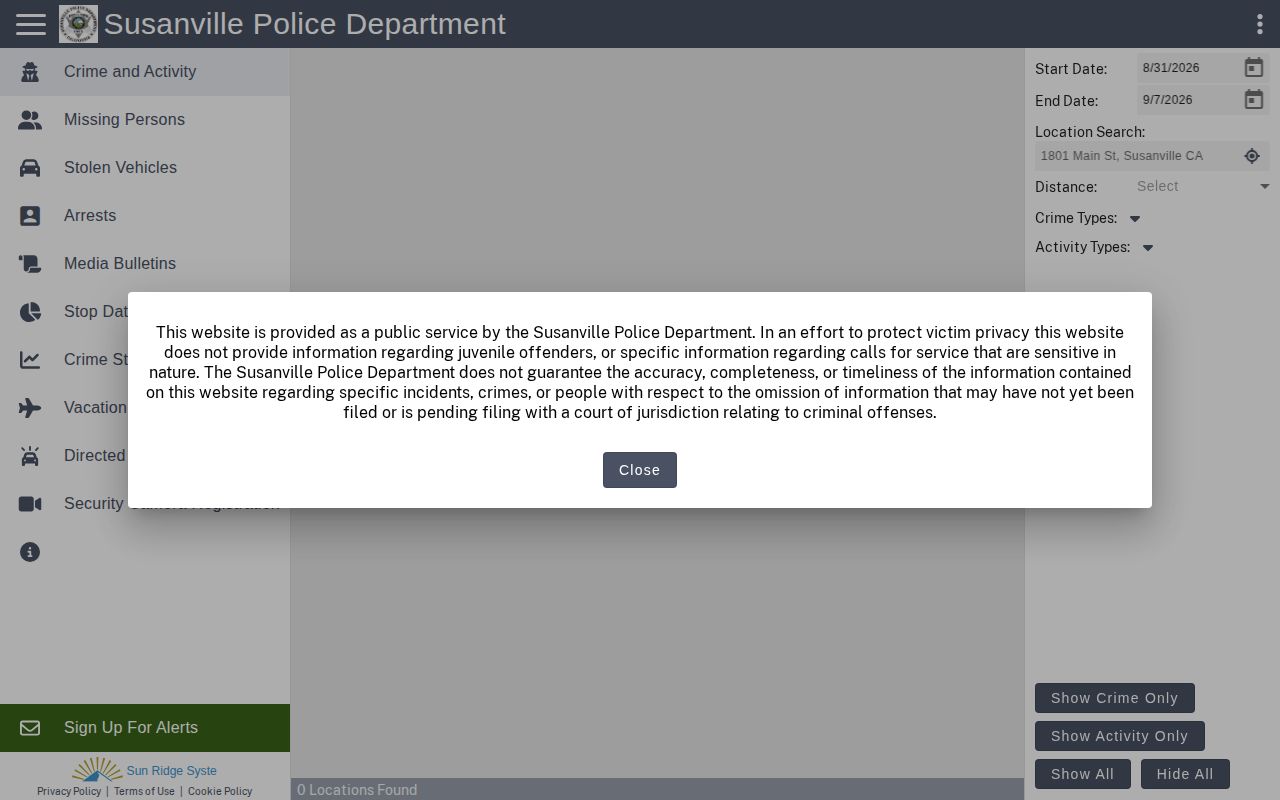Click the Missing Persons people icon
This screenshot has width=1280, height=800.
(30, 120)
